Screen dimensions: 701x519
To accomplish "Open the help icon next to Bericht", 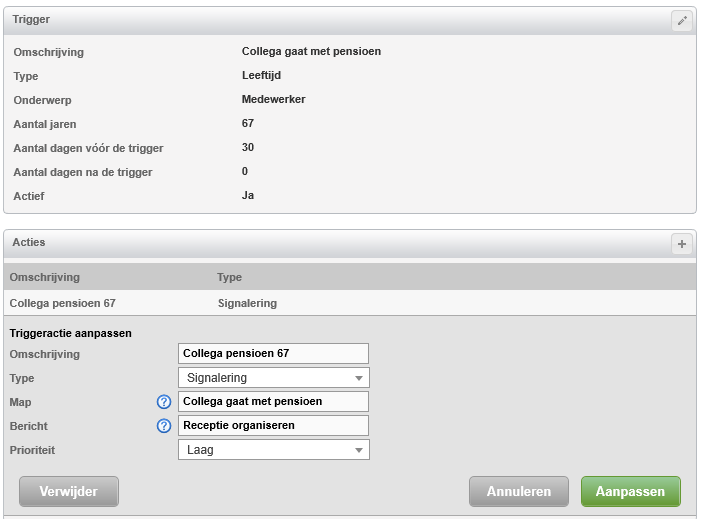I will point(164,426).
